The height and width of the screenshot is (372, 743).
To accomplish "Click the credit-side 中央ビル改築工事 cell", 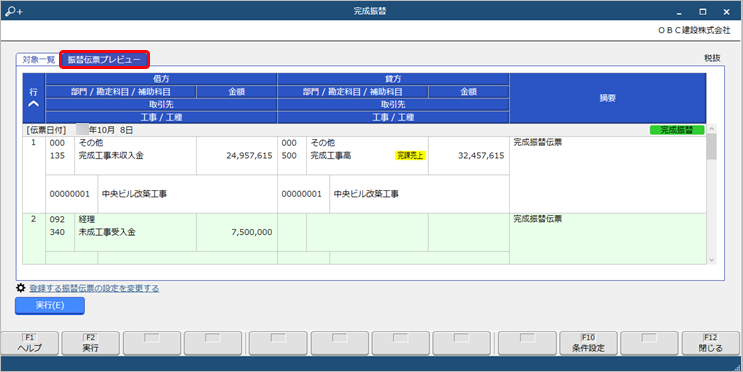I will click(x=366, y=194).
